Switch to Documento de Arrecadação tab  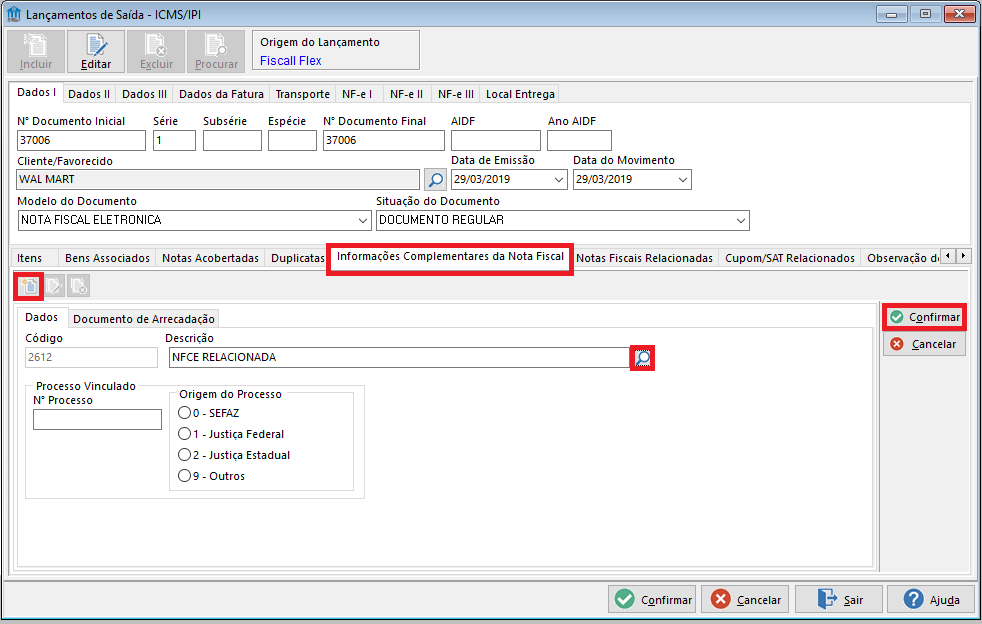point(144,319)
